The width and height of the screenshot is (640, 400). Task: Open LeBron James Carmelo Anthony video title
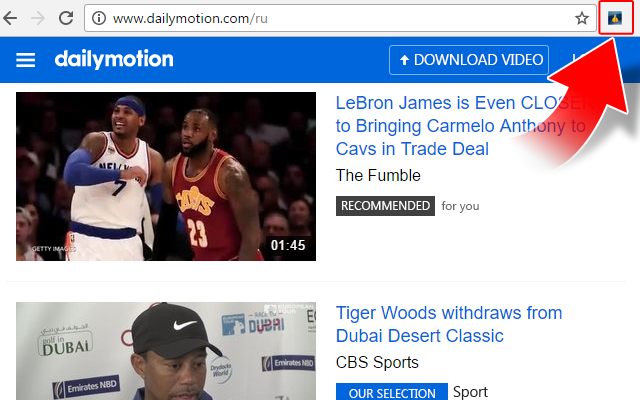click(463, 126)
